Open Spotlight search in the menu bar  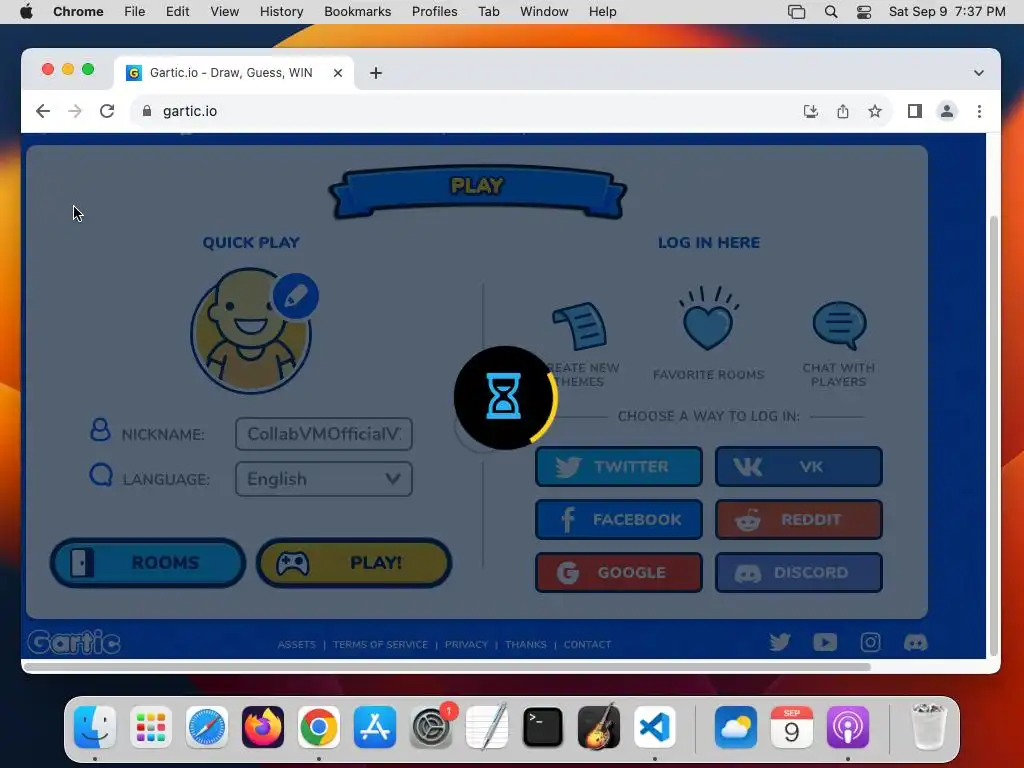[831, 12]
